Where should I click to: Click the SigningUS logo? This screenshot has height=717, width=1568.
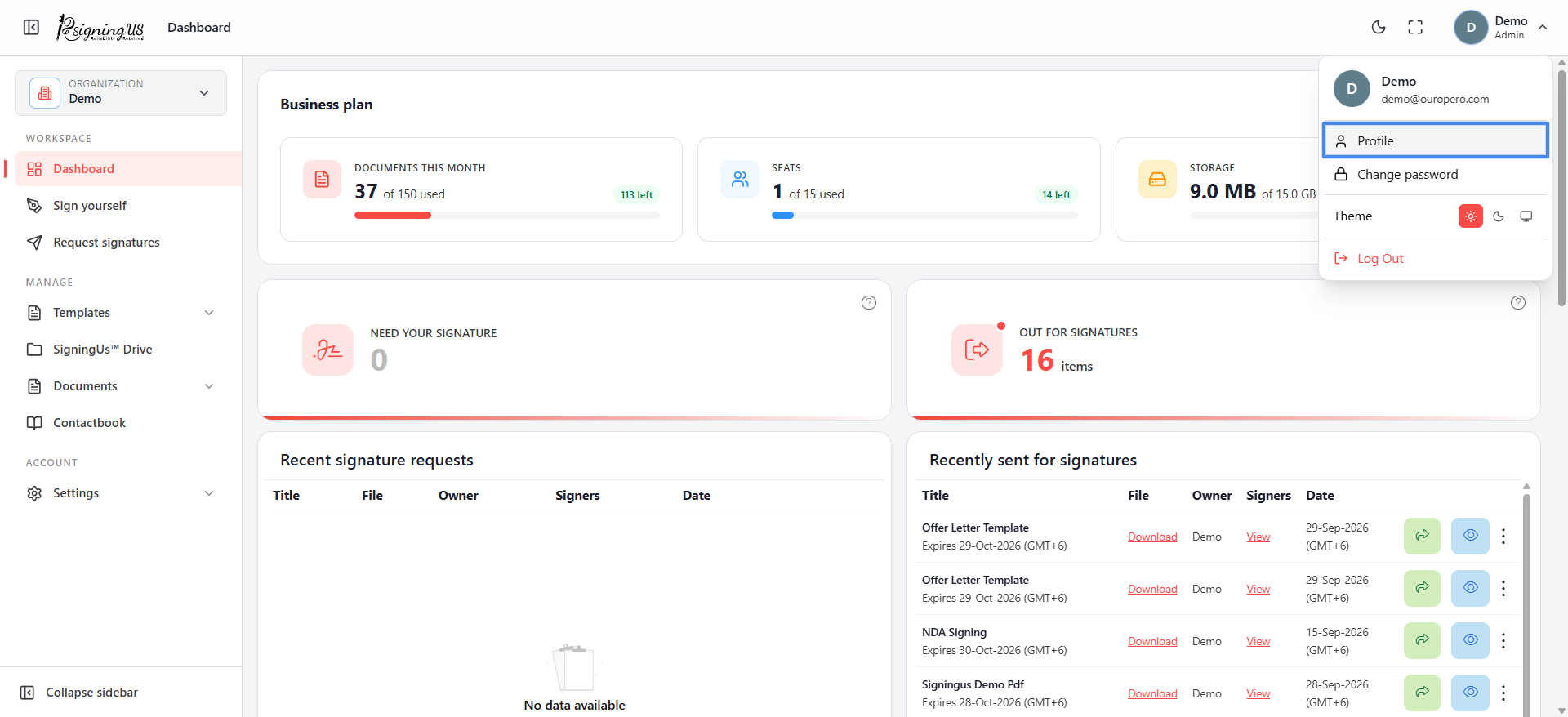point(100,28)
